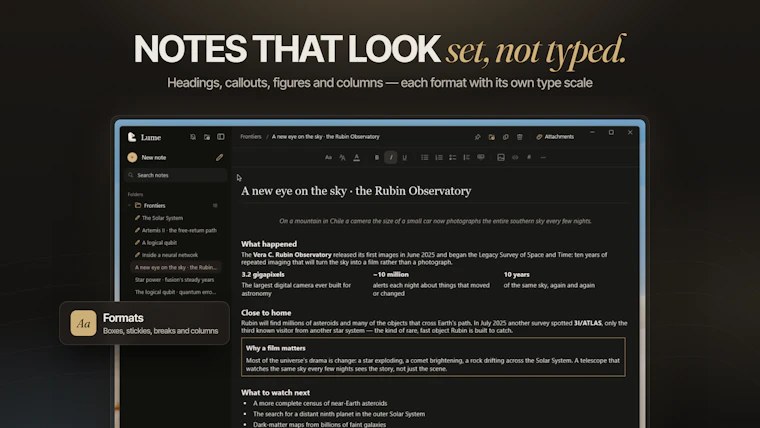Click the What to watch next heading
The image size is (760, 428).
click(275, 393)
